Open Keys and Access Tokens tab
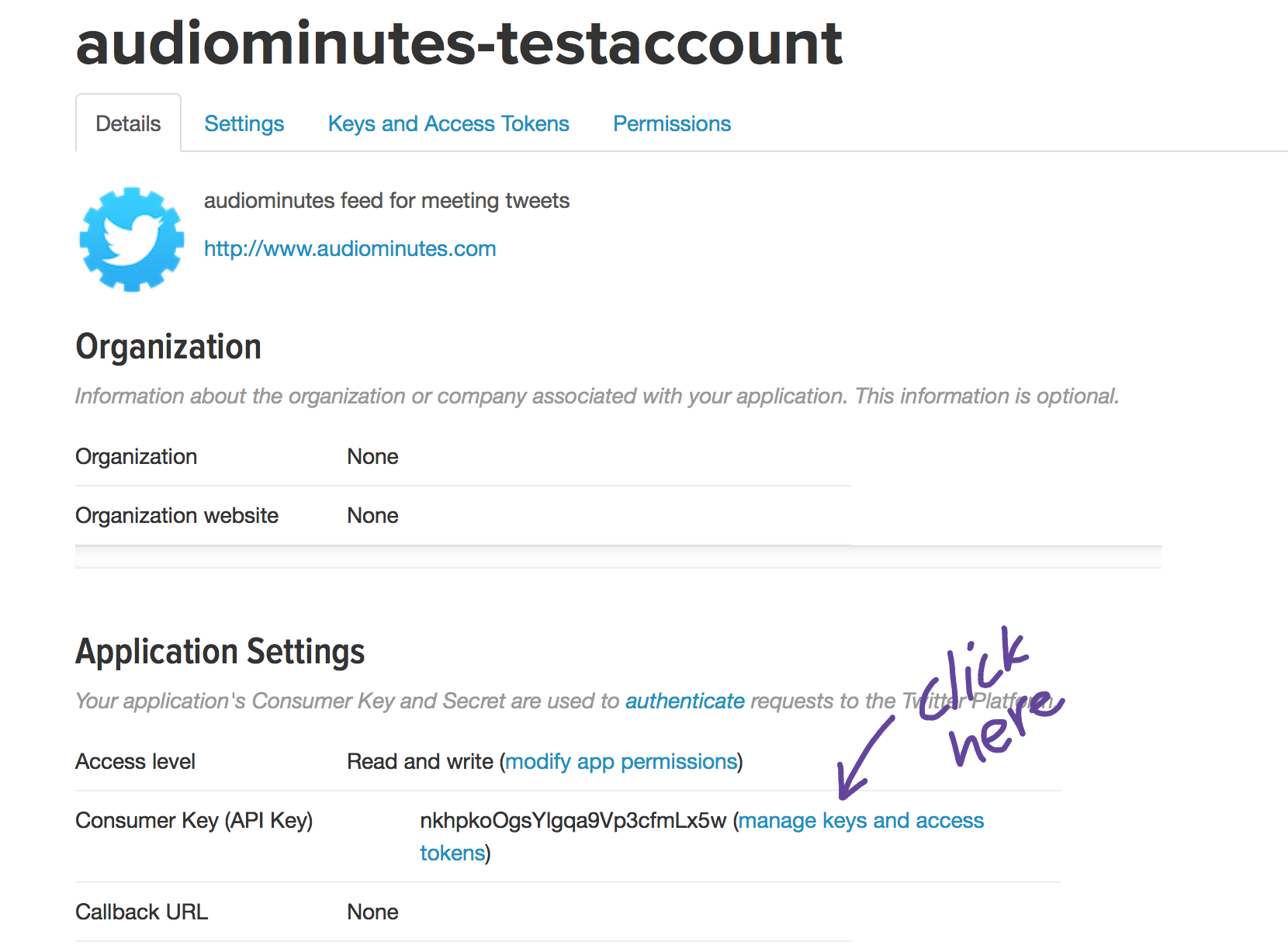Screen dimensions: 1288x945 pos(448,123)
